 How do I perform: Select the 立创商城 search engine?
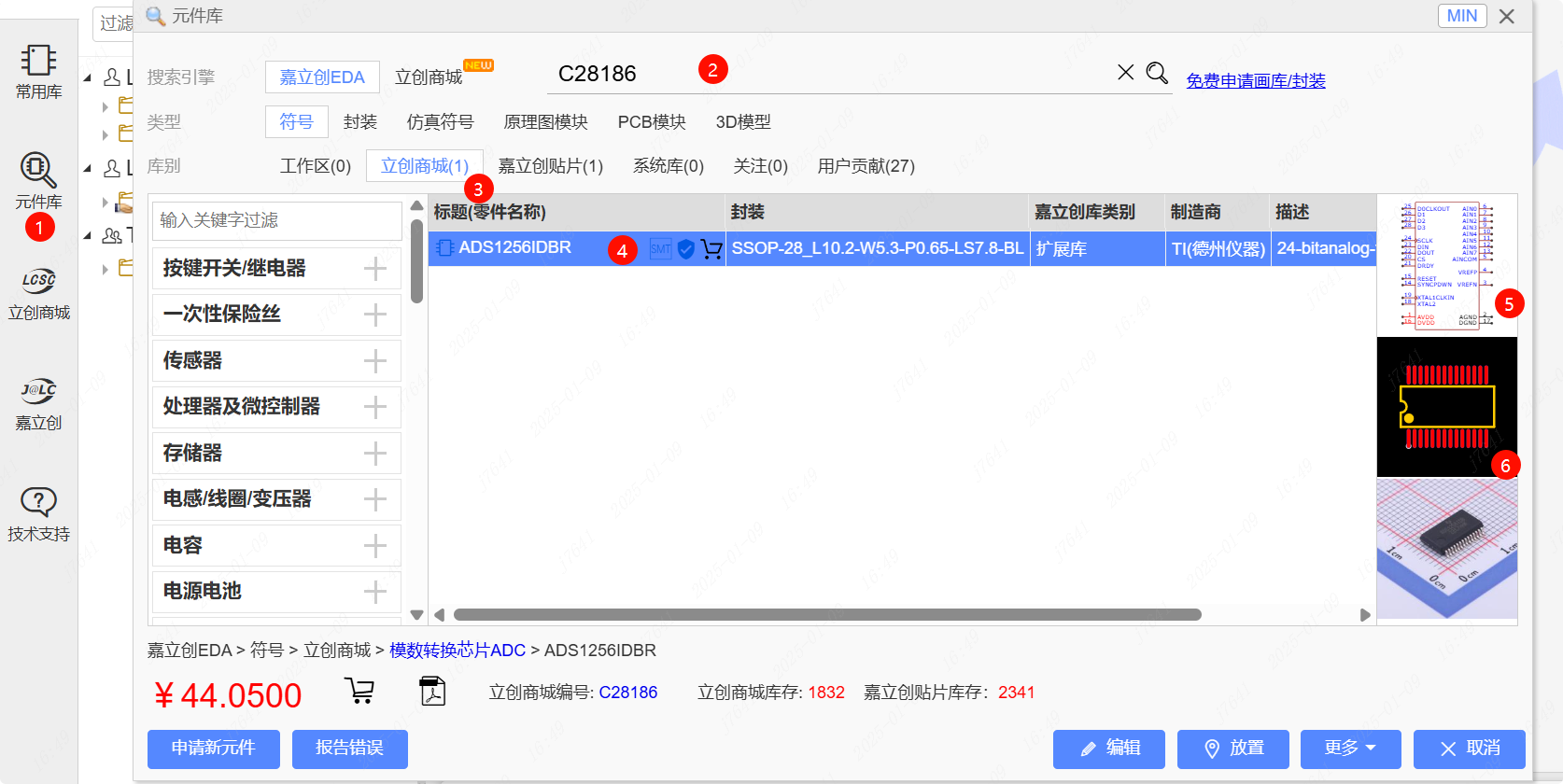click(x=429, y=77)
